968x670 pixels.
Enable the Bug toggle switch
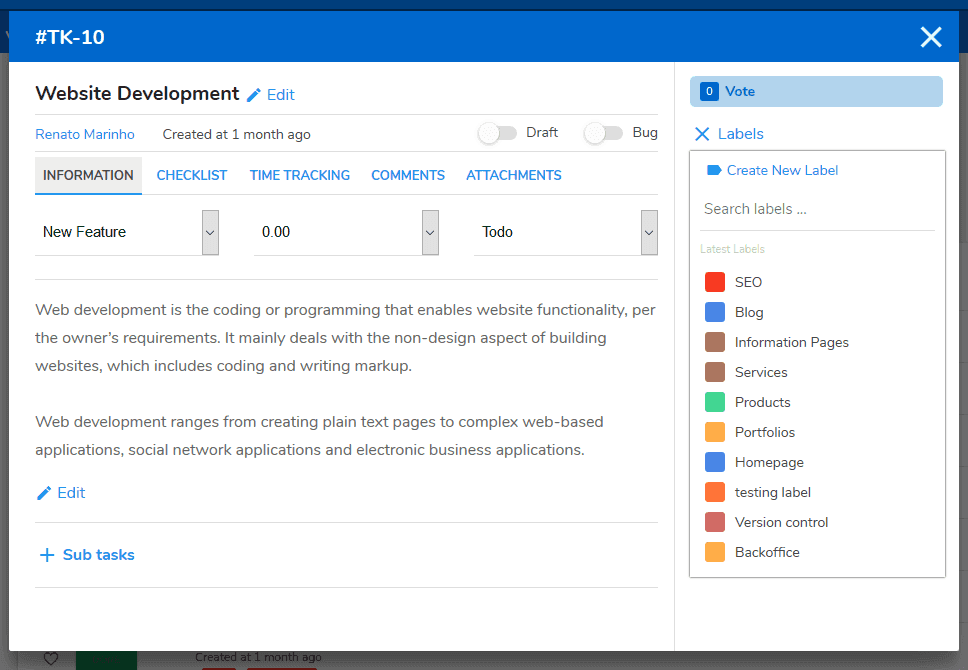(603, 133)
